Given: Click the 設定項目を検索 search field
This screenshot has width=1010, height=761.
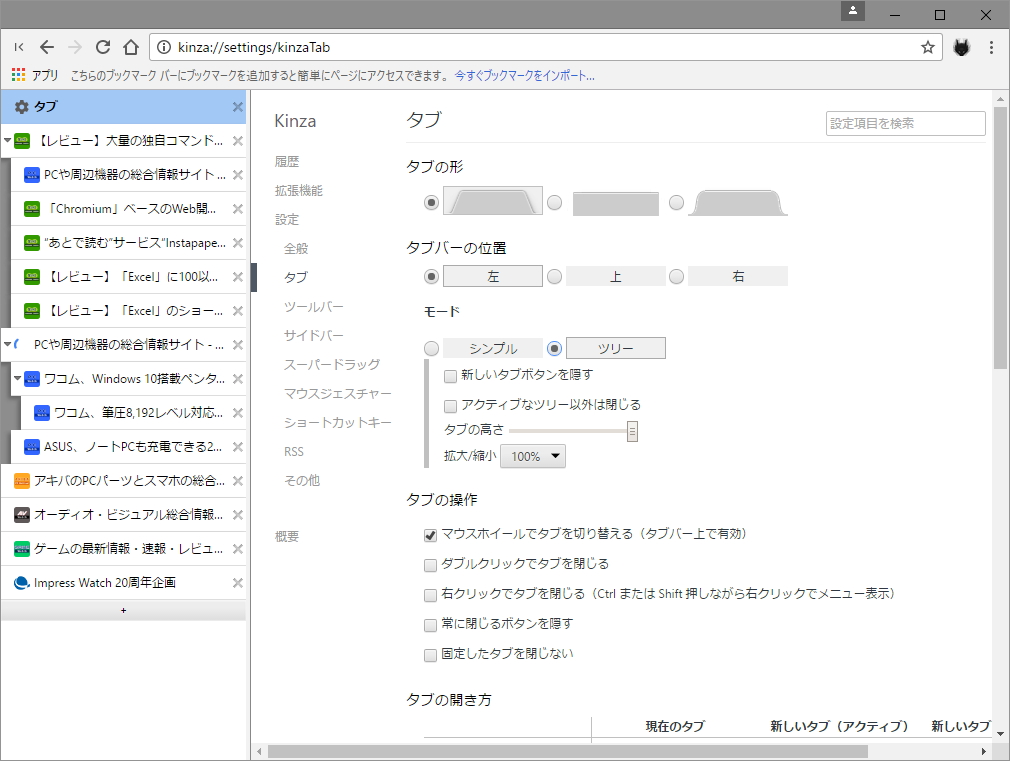Looking at the screenshot, I should (905, 123).
